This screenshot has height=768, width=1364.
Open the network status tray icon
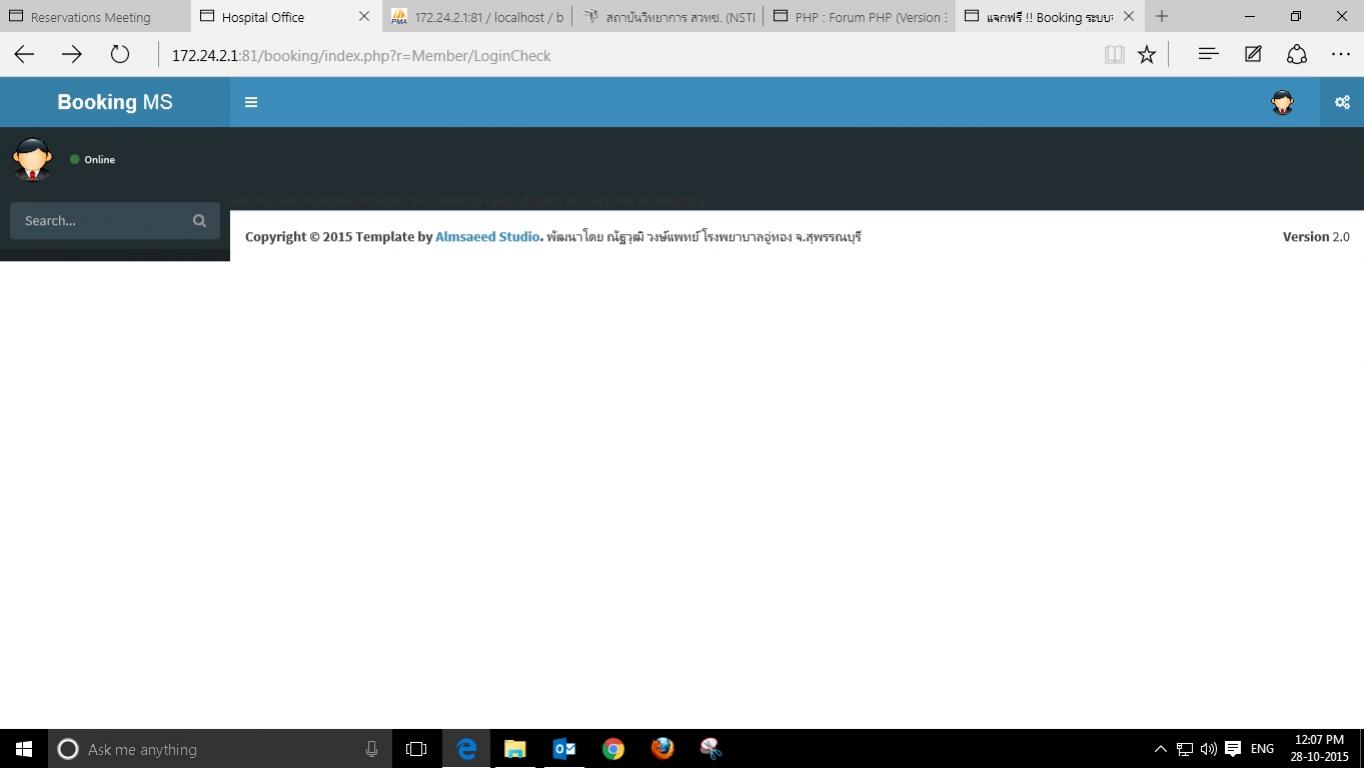point(1184,749)
